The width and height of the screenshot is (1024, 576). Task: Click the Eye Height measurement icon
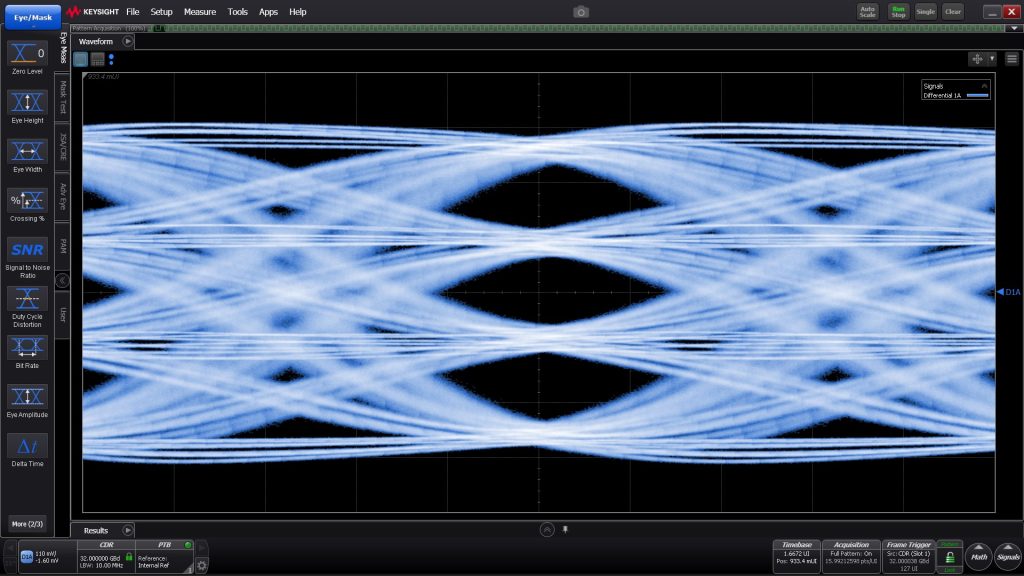click(x=27, y=102)
